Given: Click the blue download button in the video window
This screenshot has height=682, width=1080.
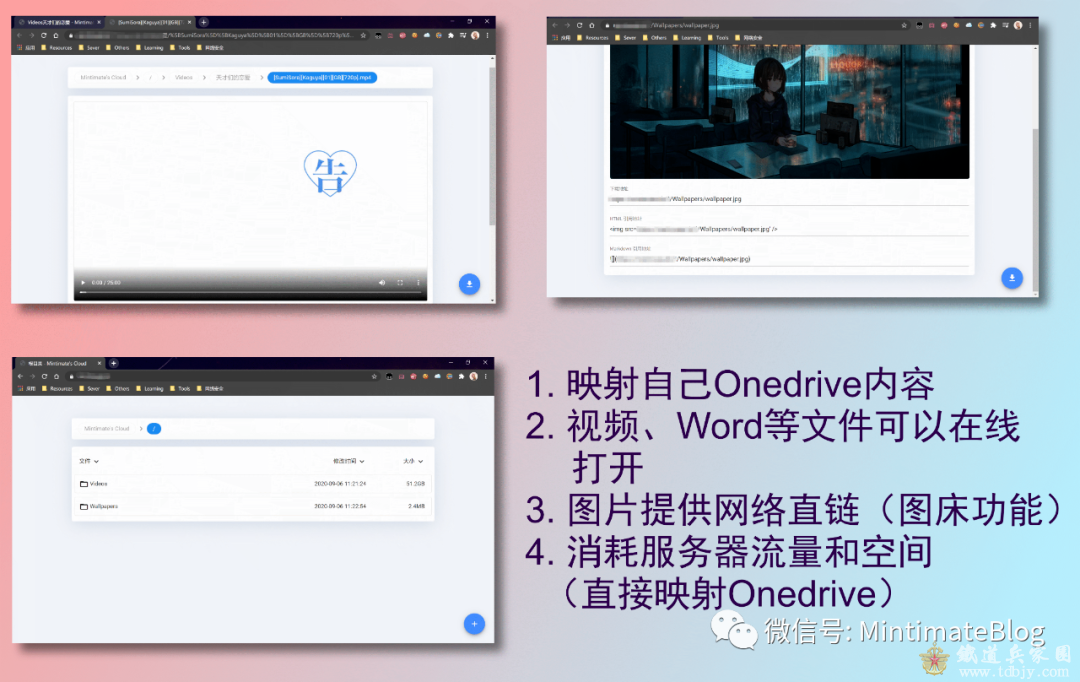Looking at the screenshot, I should (469, 284).
